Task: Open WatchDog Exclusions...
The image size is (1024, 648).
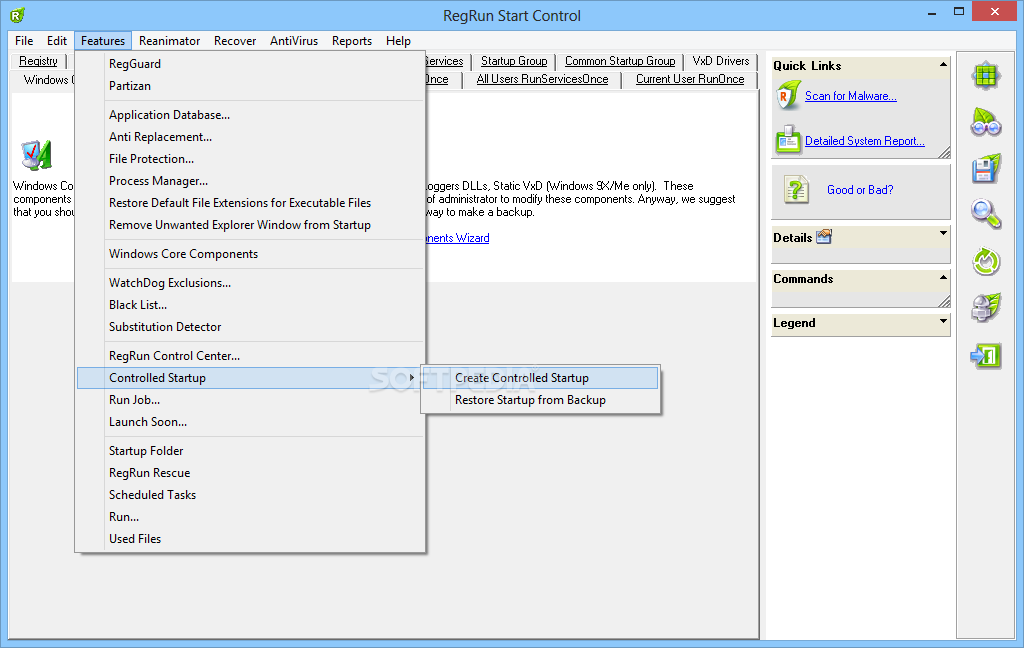Action: click(251, 282)
